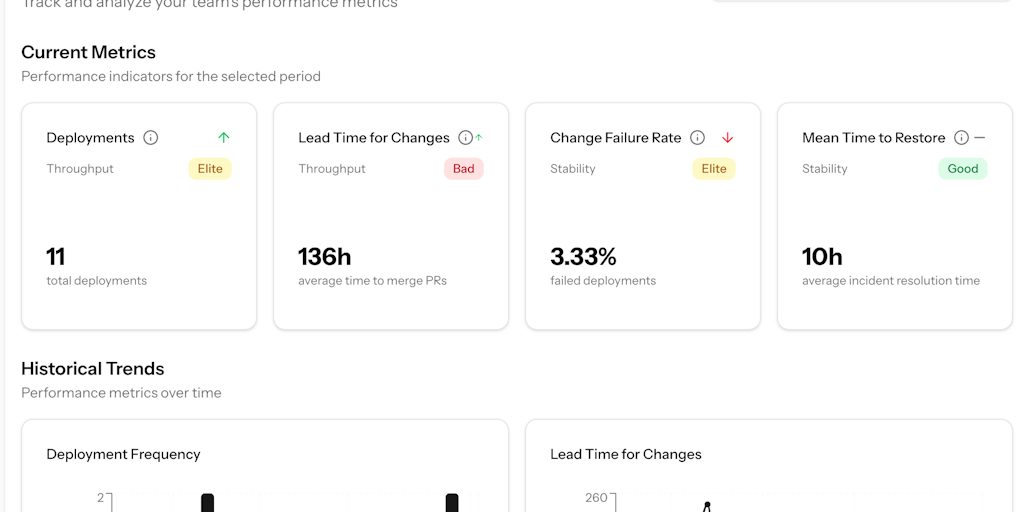Click the Historical Trends section heading

(x=92, y=368)
